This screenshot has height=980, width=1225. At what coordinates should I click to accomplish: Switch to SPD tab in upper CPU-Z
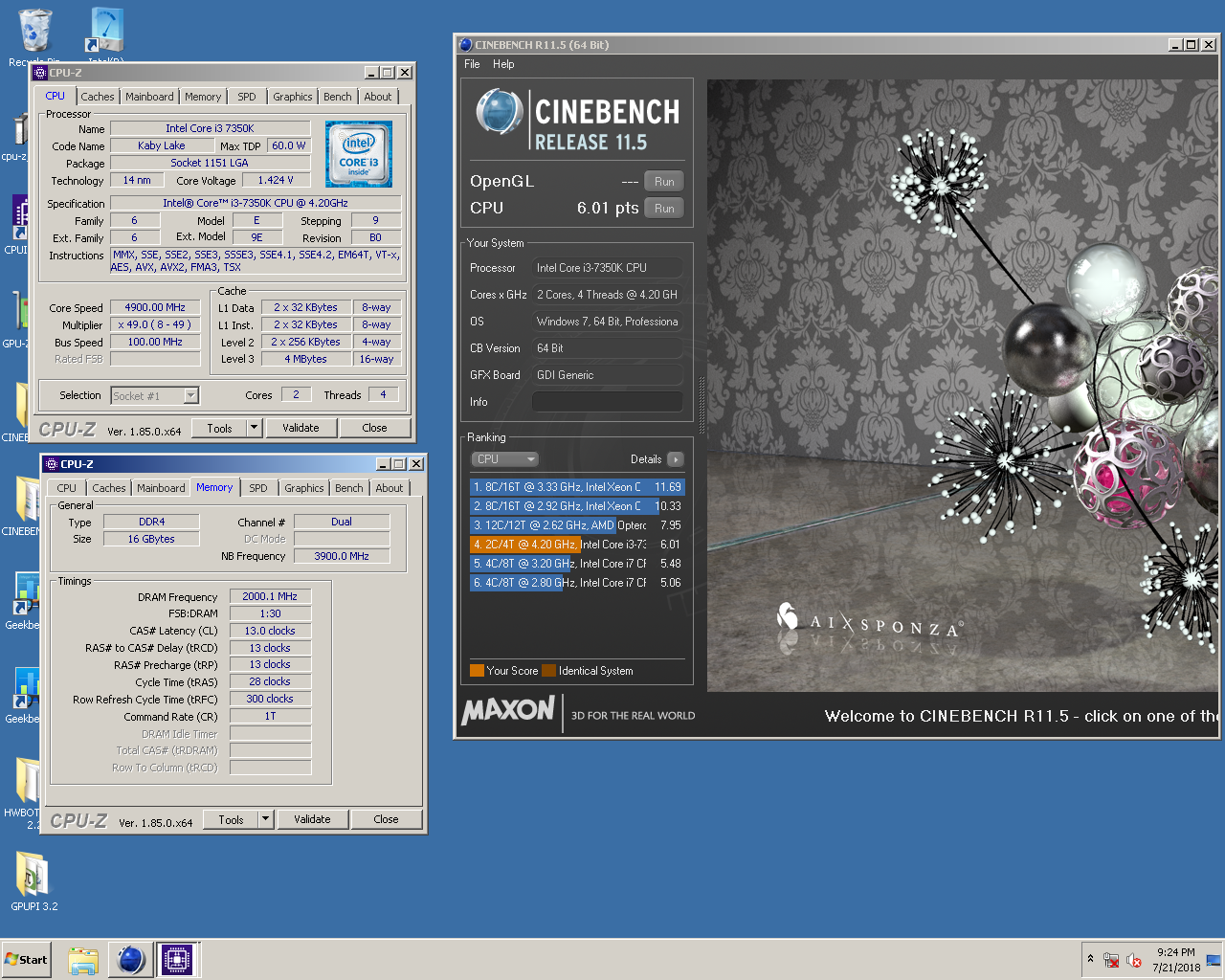coord(247,97)
